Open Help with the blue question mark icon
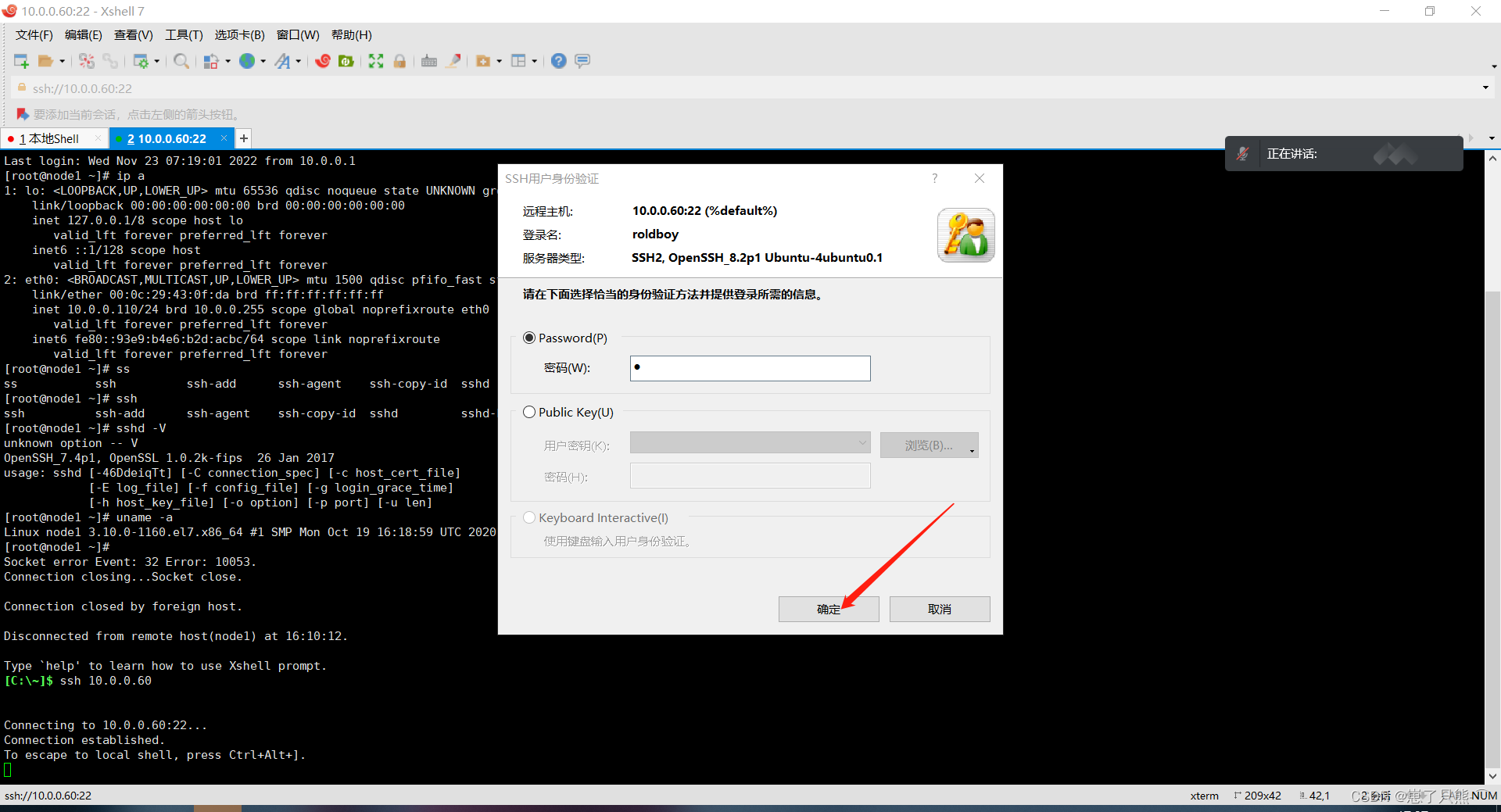 tap(559, 61)
